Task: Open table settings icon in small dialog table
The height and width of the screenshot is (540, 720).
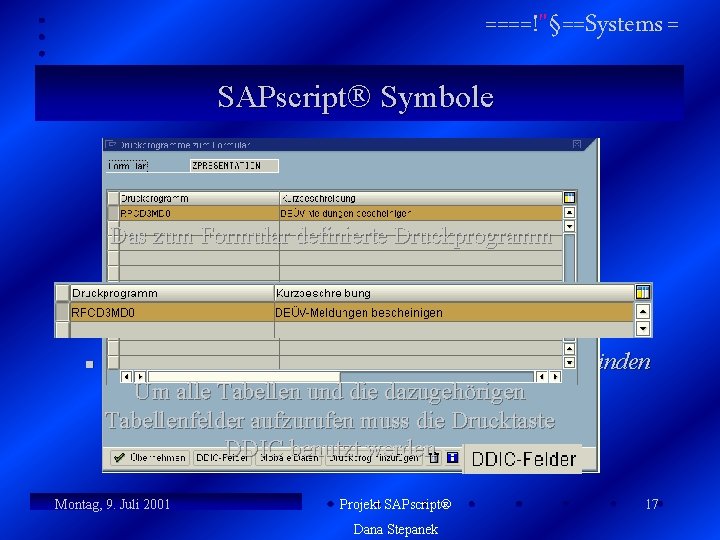Action: click(569, 198)
